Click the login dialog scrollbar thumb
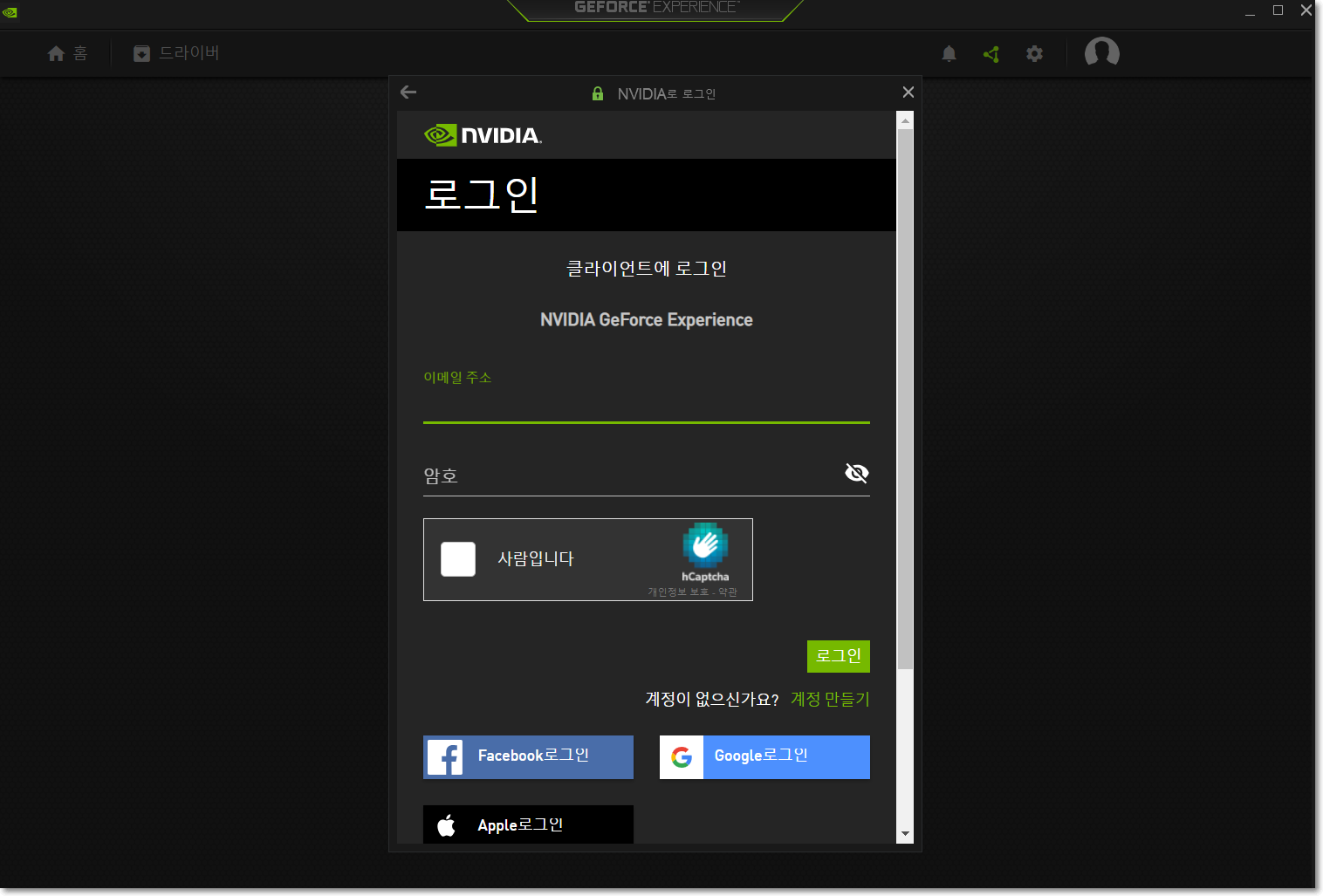The width and height of the screenshot is (1323, 896). [905, 399]
